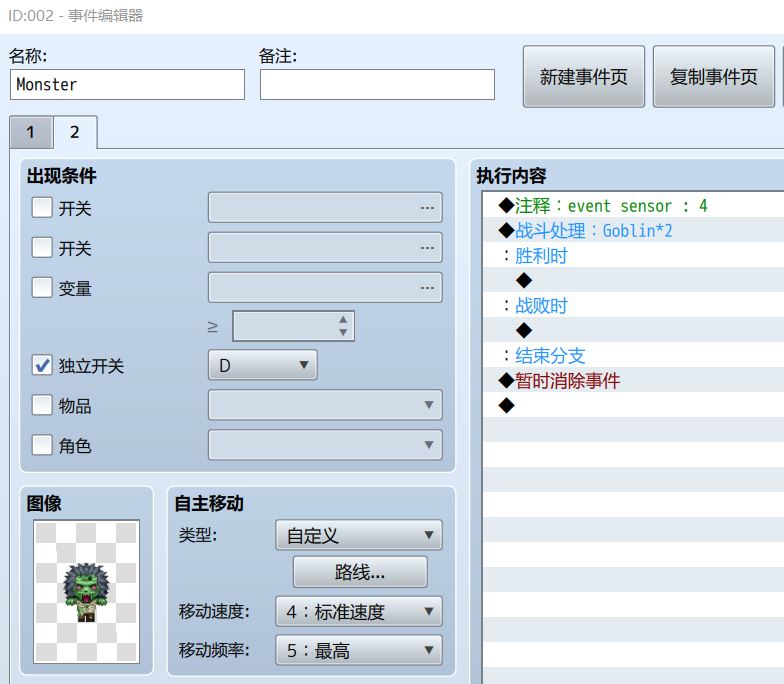Enable the second 开关 condition checkbox
Viewport: 784px width, 684px height.
pos(42,248)
